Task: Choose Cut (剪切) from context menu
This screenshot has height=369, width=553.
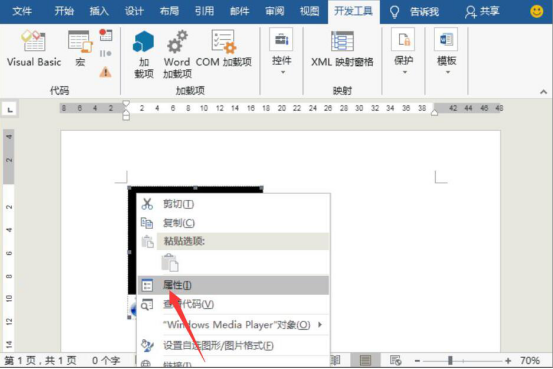Action: tap(233, 204)
